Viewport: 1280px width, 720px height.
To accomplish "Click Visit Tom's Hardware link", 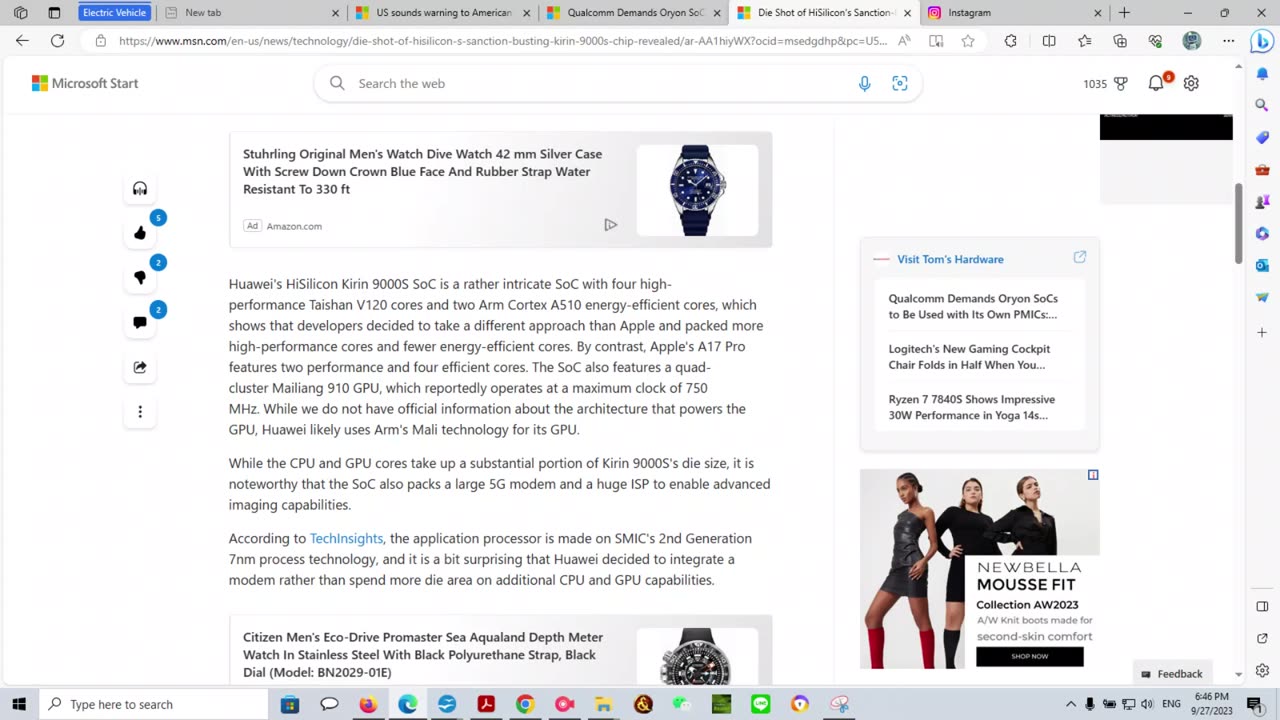I will [950, 259].
